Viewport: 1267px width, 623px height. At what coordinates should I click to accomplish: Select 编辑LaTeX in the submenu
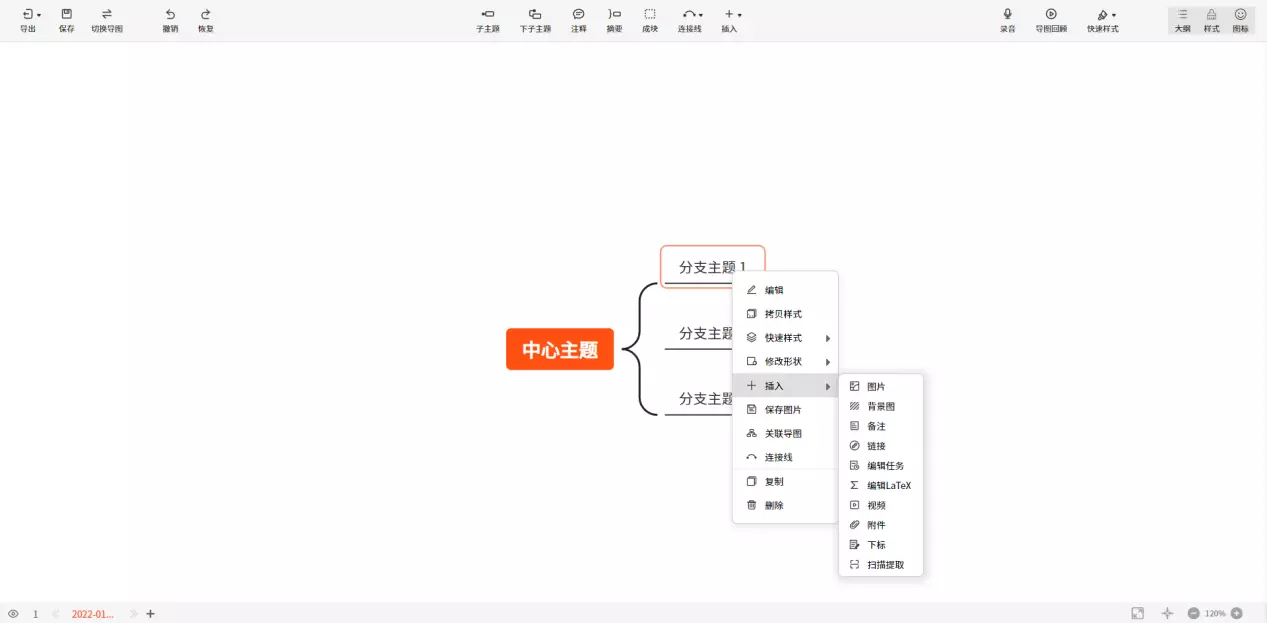881,485
